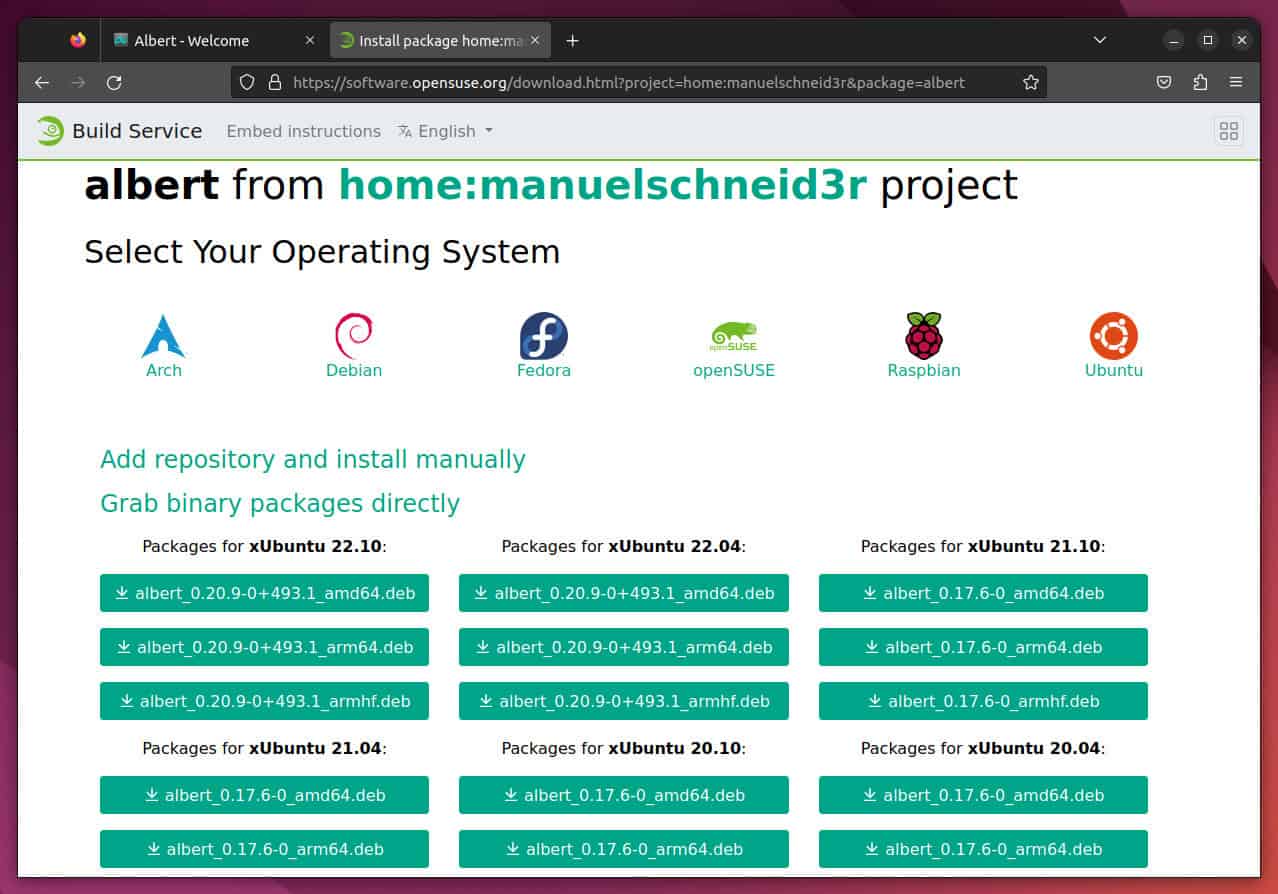Image resolution: width=1278 pixels, height=894 pixels.
Task: Open the tracking protection shield icon
Action: click(247, 82)
